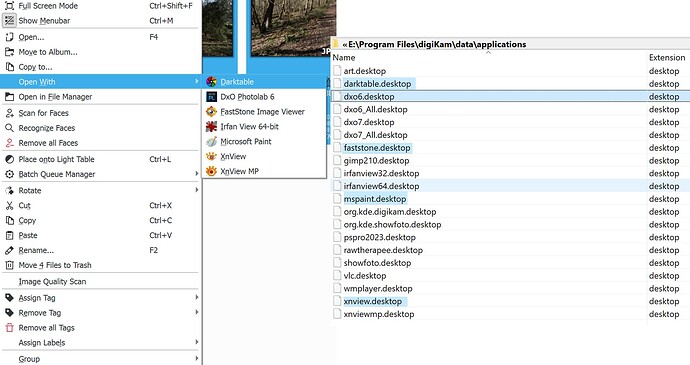Open image with DxO Photolab 6
This screenshot has width=690, height=365.
(264, 97)
